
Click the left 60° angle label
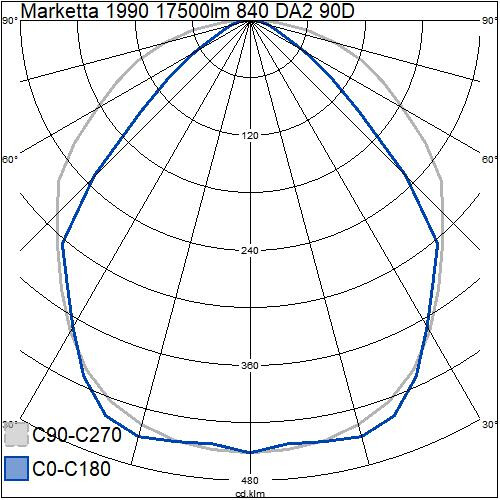[9, 159]
